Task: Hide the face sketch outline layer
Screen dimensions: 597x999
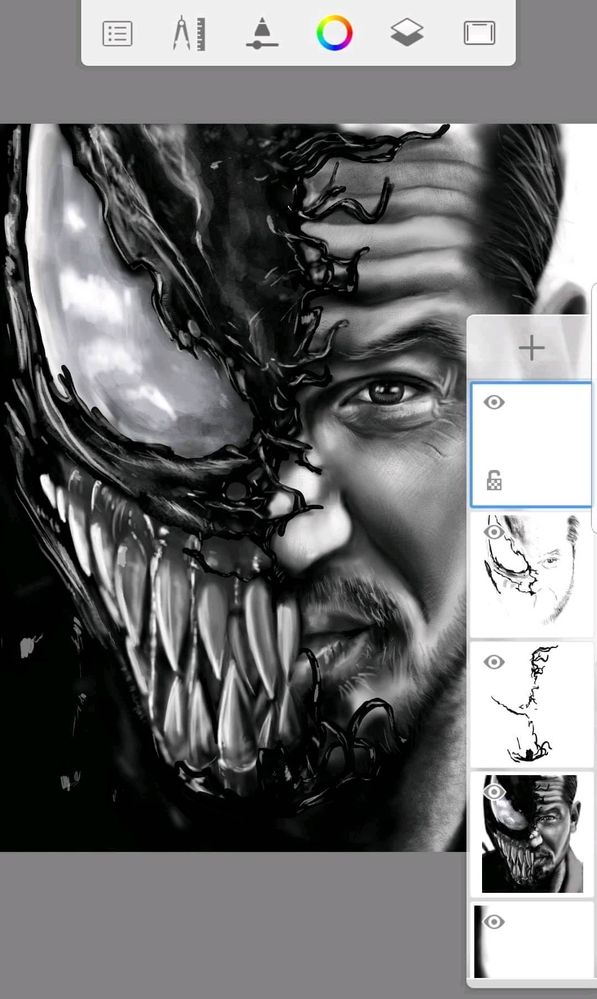Action: pos(494,531)
